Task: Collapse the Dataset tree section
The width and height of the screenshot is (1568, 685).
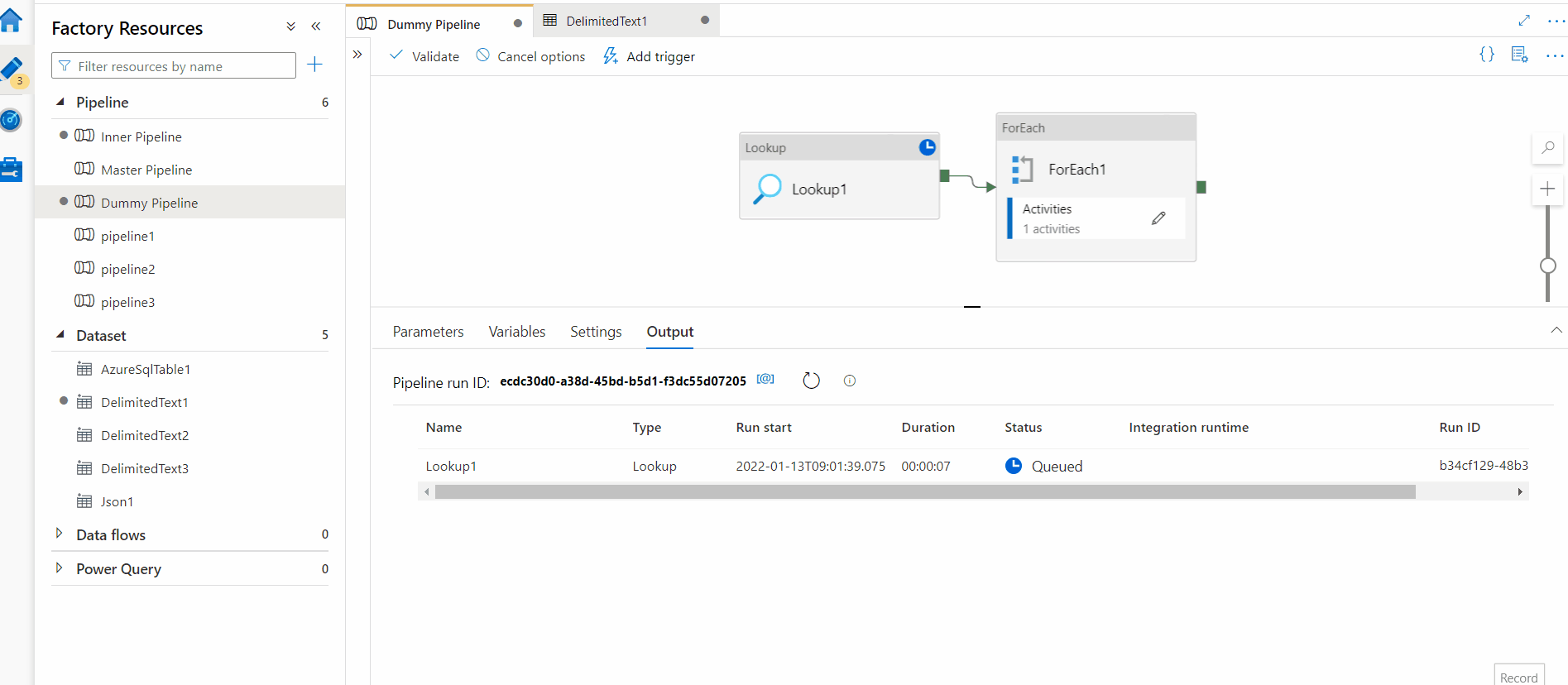Action: [x=60, y=335]
